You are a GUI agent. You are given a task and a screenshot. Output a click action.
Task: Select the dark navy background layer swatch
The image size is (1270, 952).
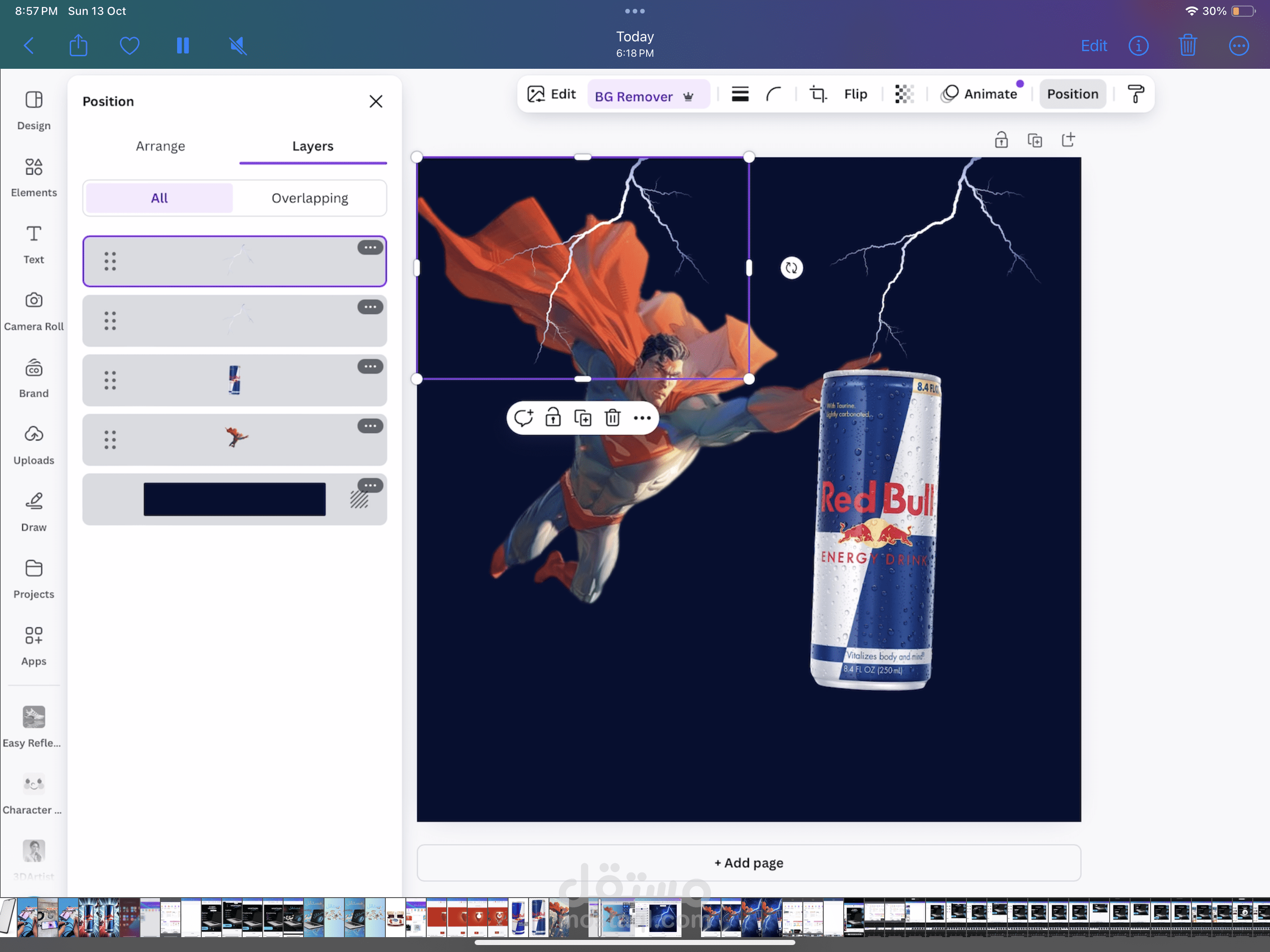[234, 499]
